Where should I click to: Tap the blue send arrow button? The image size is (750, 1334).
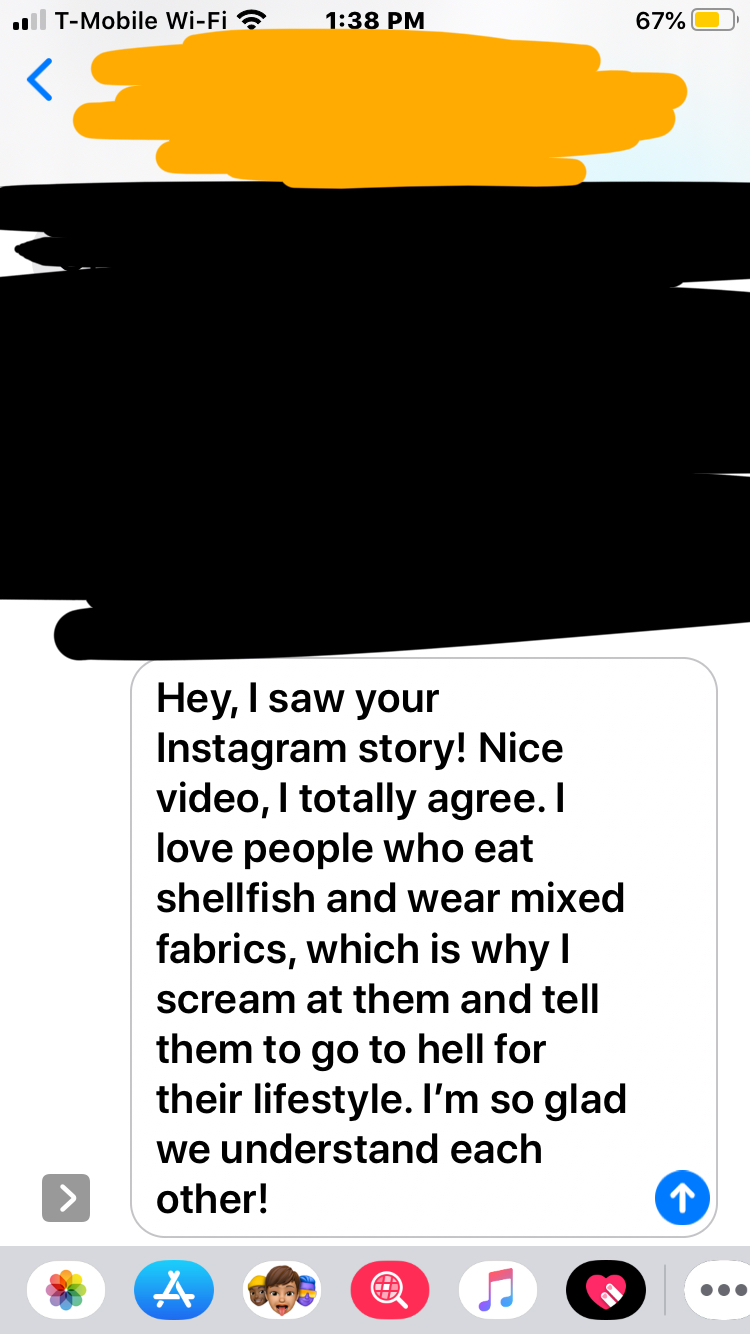[682, 1197]
